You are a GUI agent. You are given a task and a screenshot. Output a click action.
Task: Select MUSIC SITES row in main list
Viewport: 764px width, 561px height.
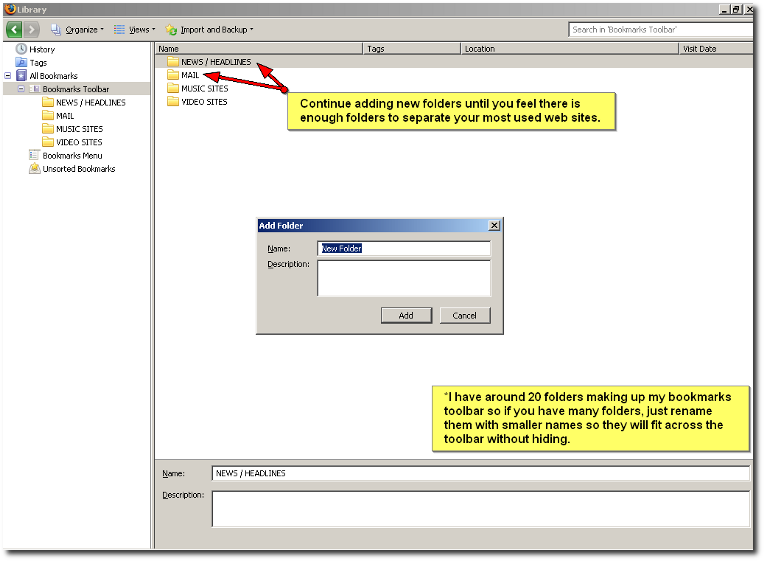(x=454, y=89)
